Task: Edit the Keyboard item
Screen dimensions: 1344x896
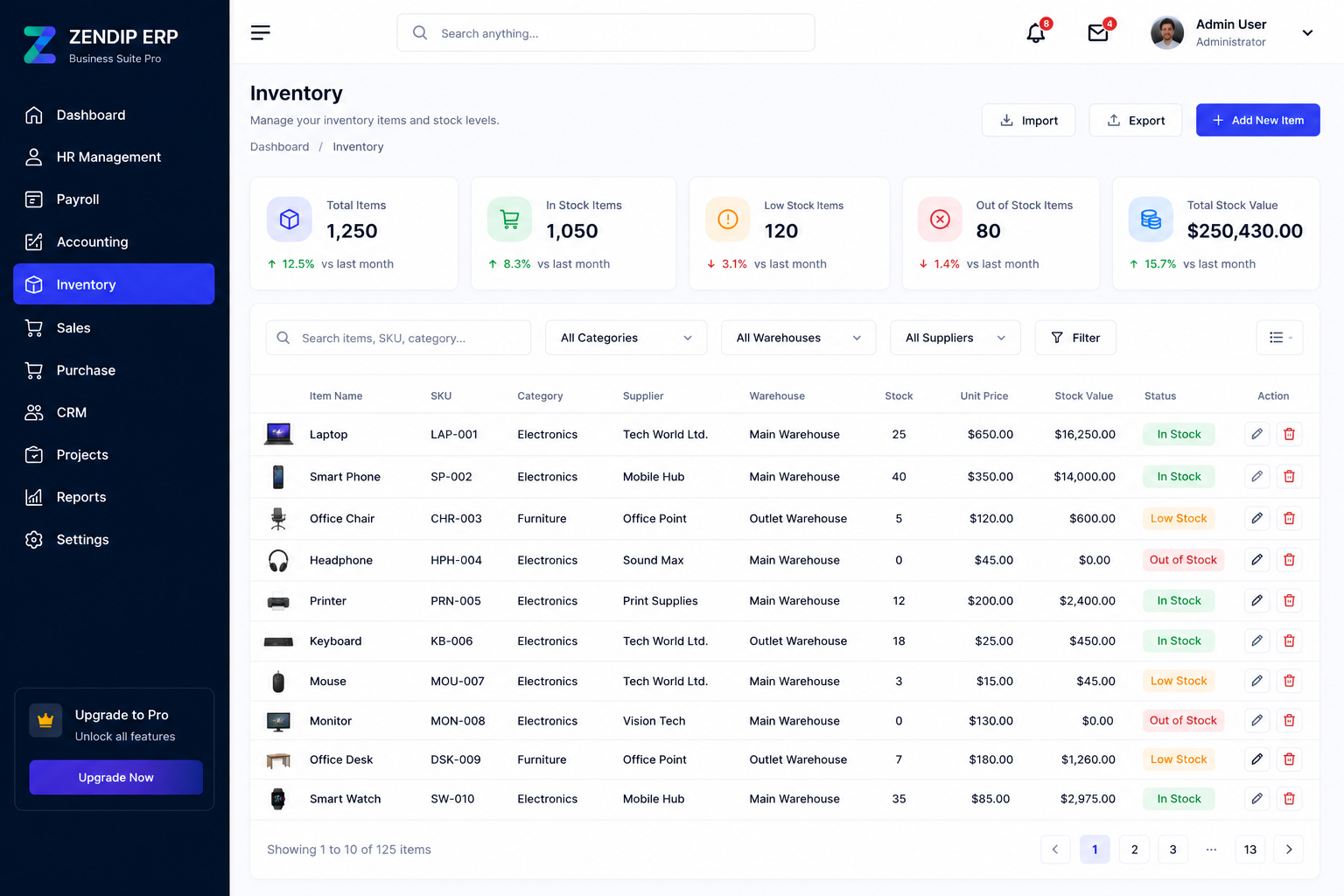Action: click(1256, 640)
